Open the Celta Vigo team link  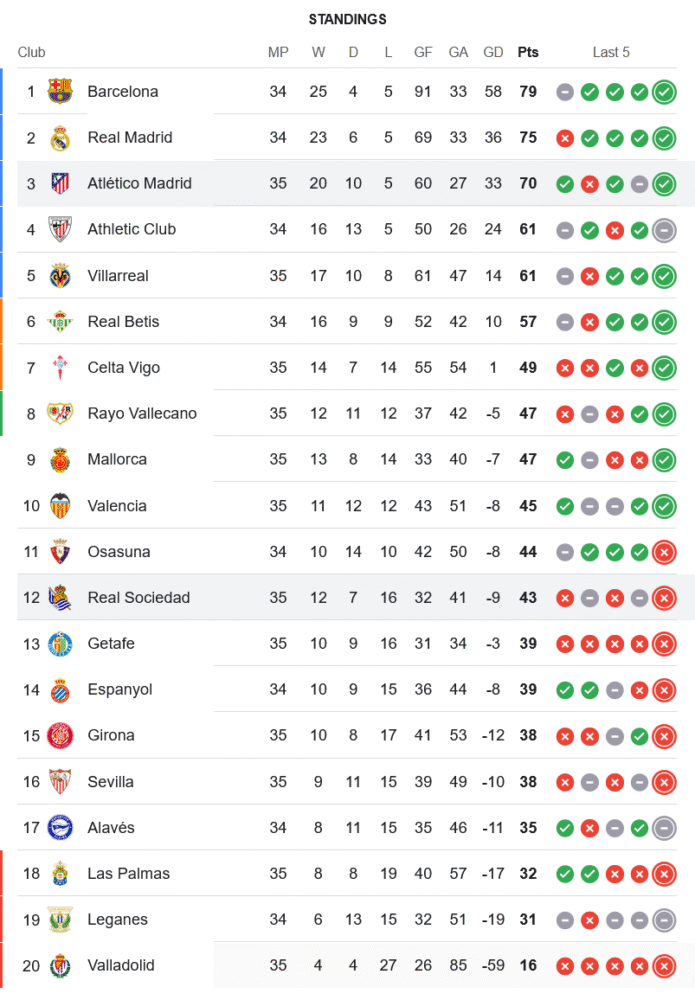point(123,368)
